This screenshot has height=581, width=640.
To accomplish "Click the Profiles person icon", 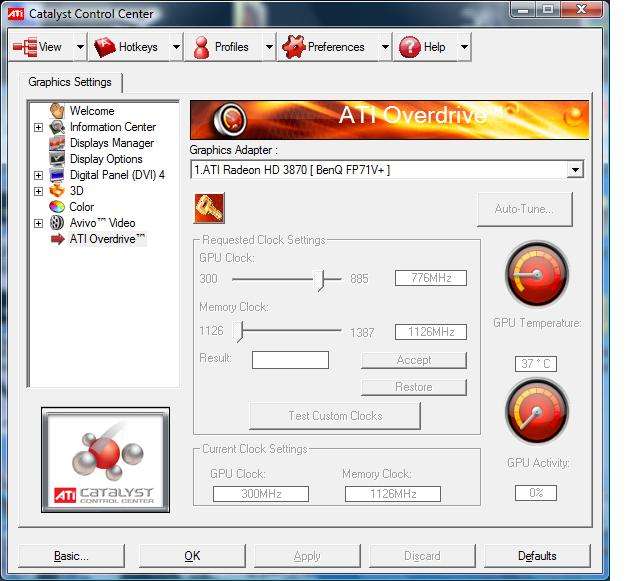I will 201,47.
